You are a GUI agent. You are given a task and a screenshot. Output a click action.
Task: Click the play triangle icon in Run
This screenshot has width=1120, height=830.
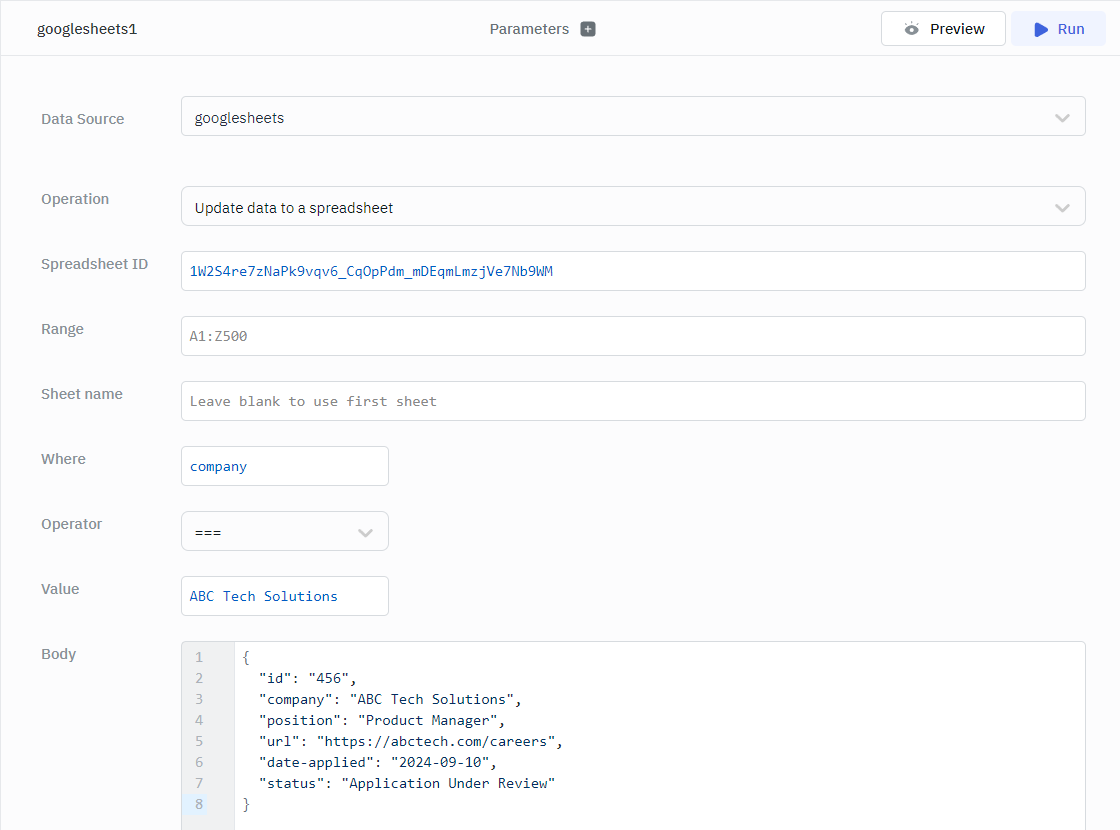point(1041,29)
